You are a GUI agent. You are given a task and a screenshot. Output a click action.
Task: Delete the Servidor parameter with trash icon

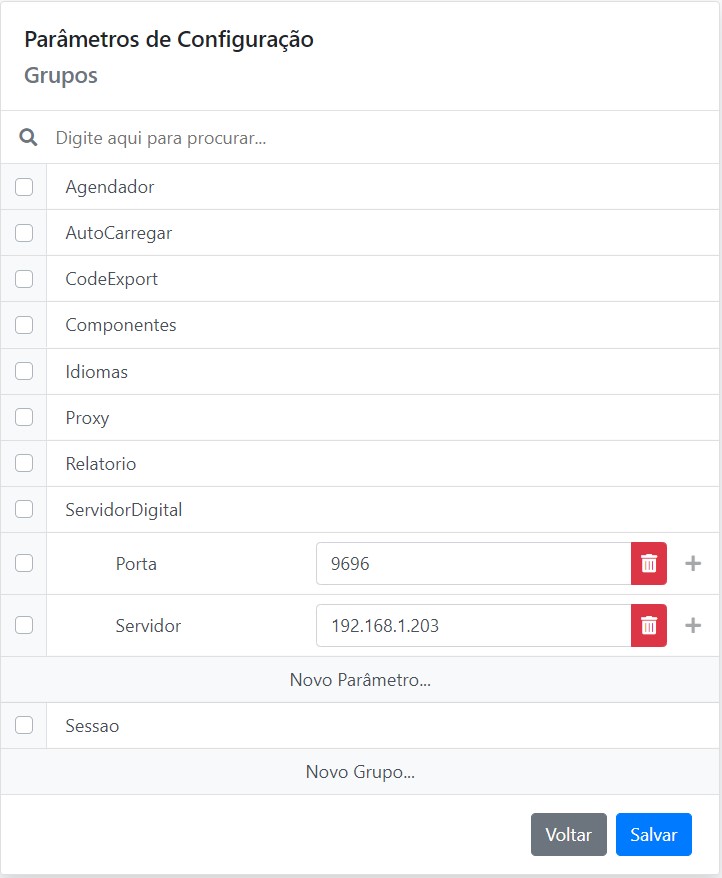coord(648,626)
